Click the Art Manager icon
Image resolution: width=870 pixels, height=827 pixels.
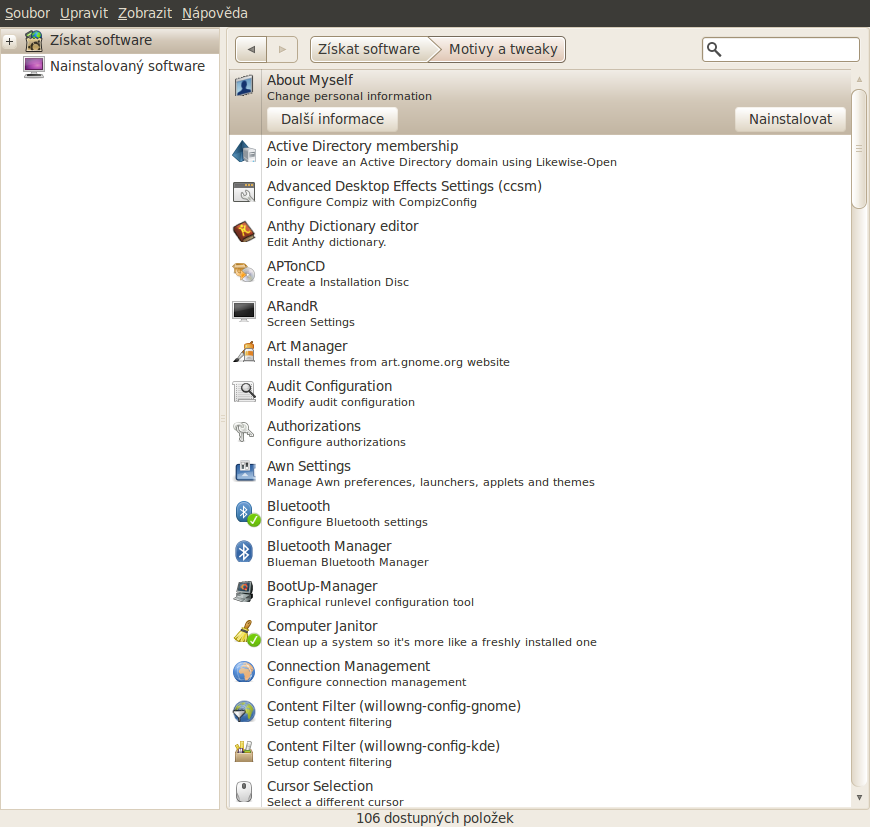pyautogui.click(x=244, y=352)
